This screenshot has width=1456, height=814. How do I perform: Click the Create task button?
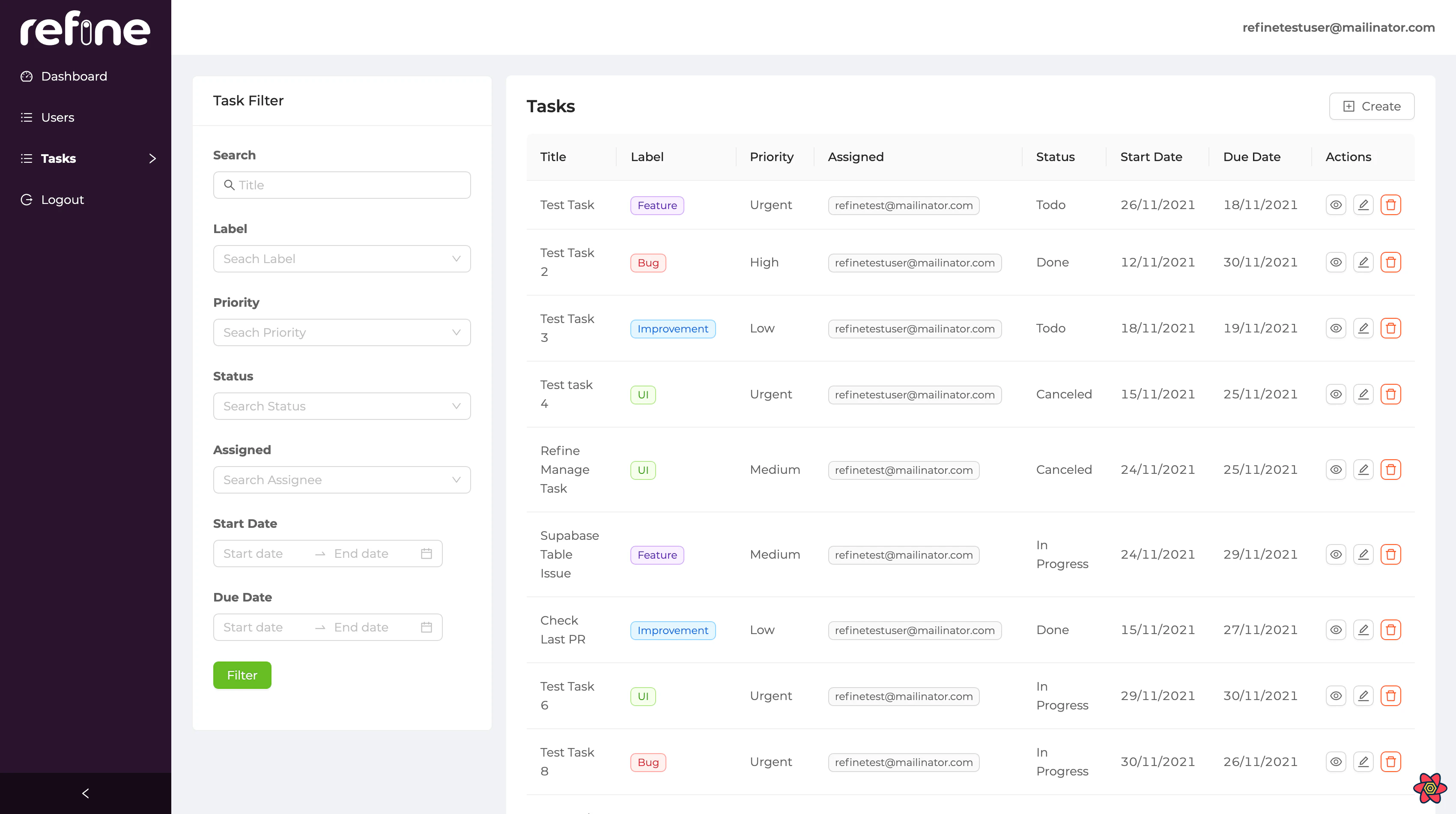coord(1371,106)
